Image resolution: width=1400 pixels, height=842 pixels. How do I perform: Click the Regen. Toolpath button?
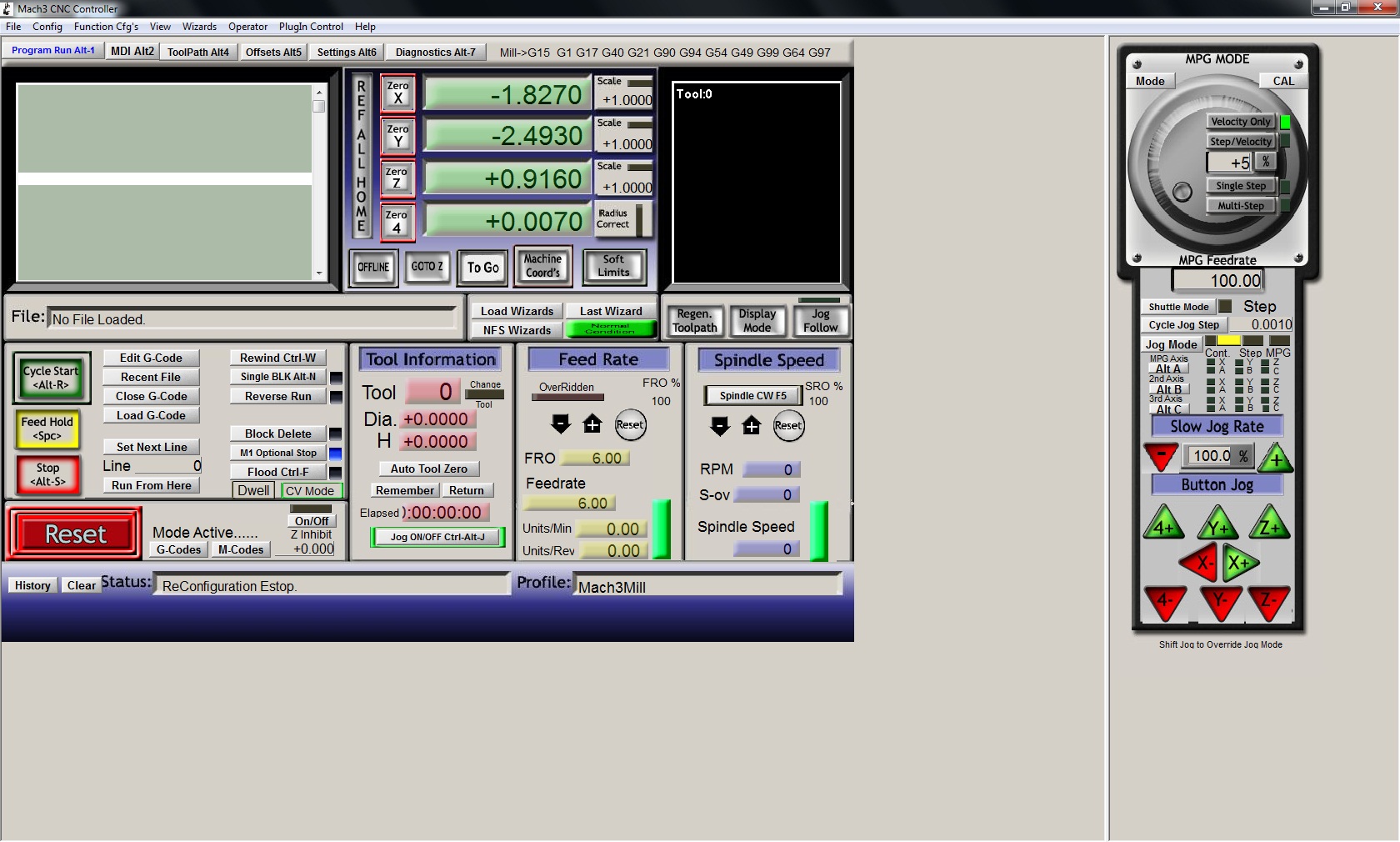pyautogui.click(x=695, y=321)
